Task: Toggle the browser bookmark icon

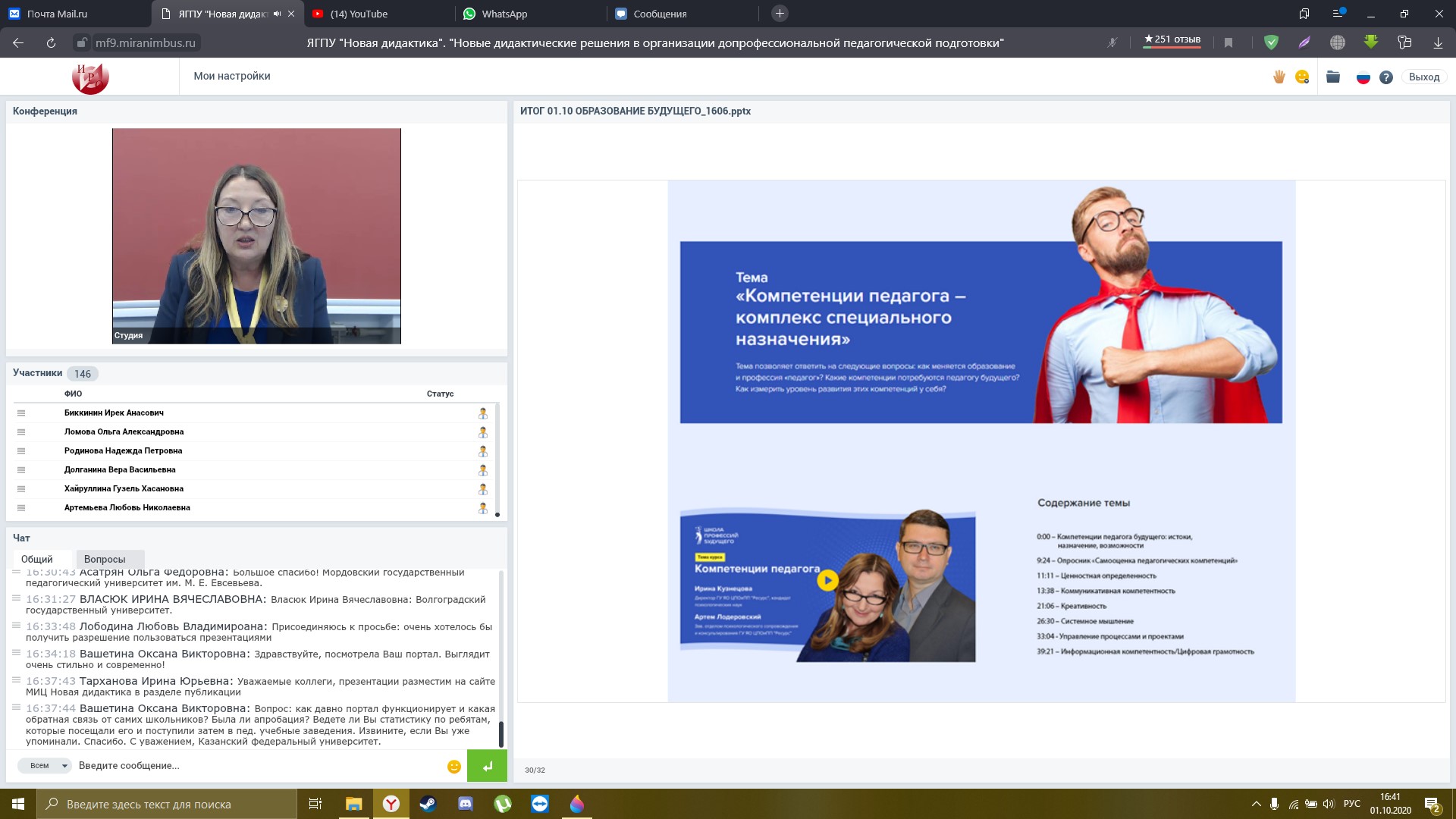Action: click(1228, 43)
